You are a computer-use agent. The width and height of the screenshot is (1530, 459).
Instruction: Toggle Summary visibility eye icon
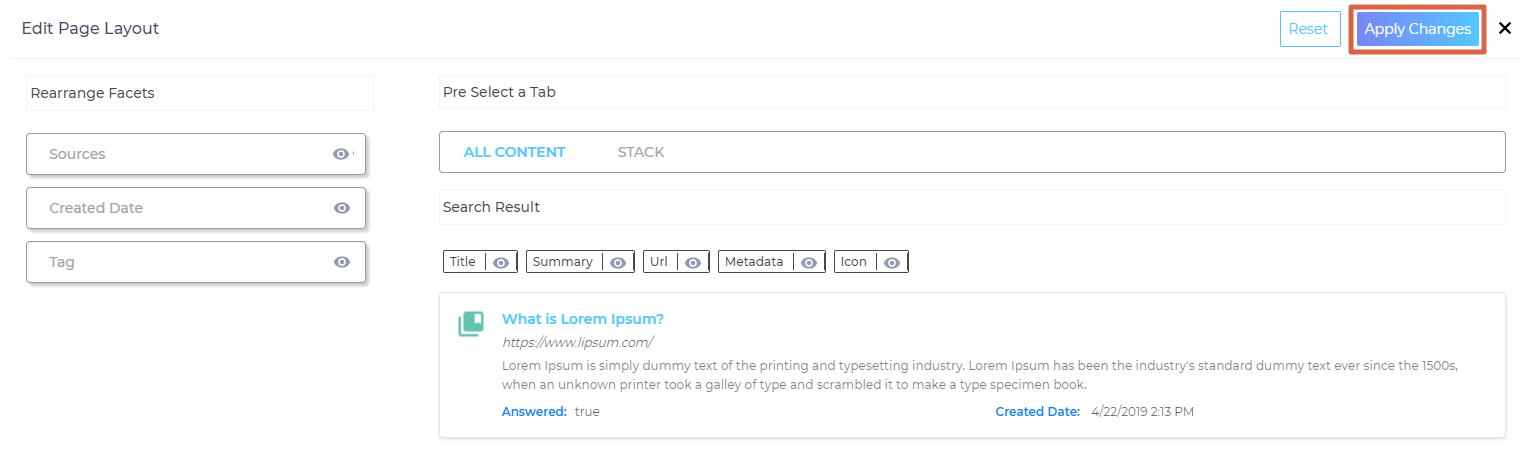coord(618,262)
